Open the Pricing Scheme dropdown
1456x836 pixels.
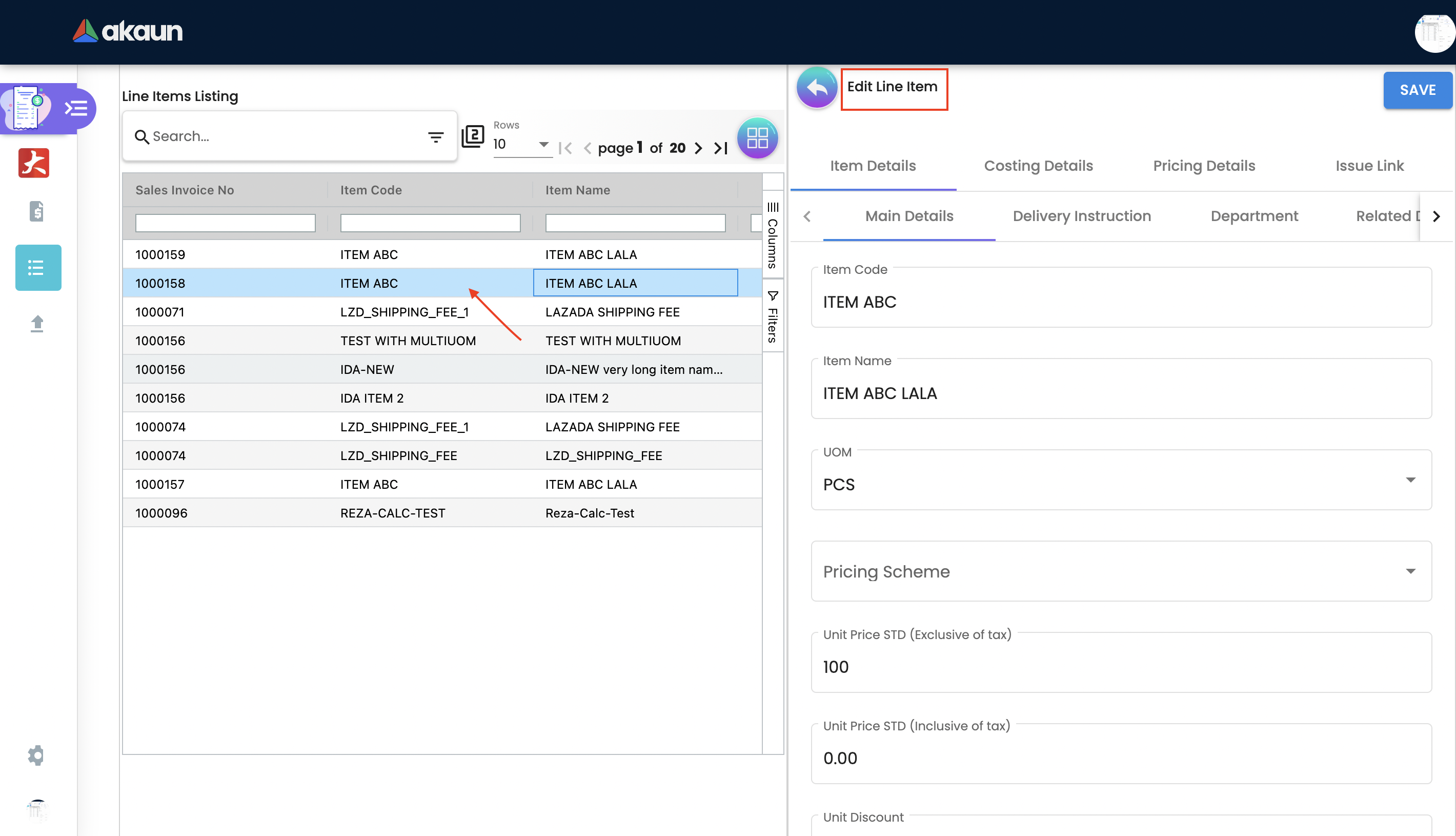[x=1409, y=571]
